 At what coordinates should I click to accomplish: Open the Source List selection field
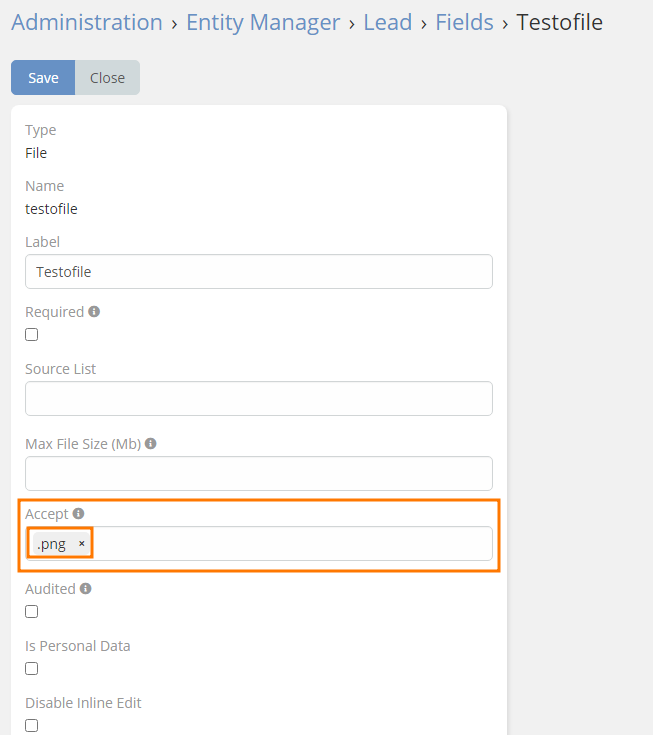258,398
